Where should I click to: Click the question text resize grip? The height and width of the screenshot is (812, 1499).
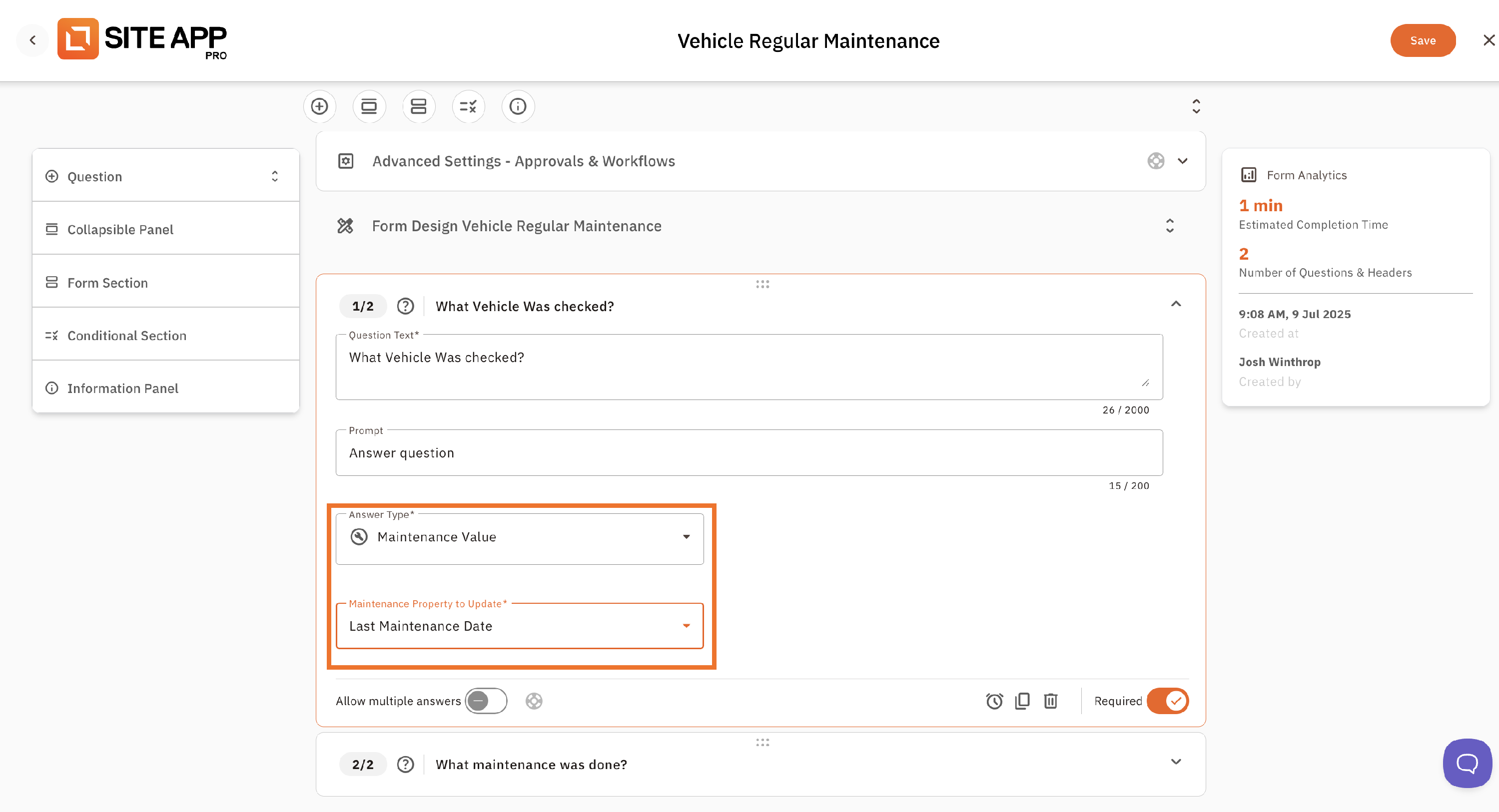coord(1145,383)
